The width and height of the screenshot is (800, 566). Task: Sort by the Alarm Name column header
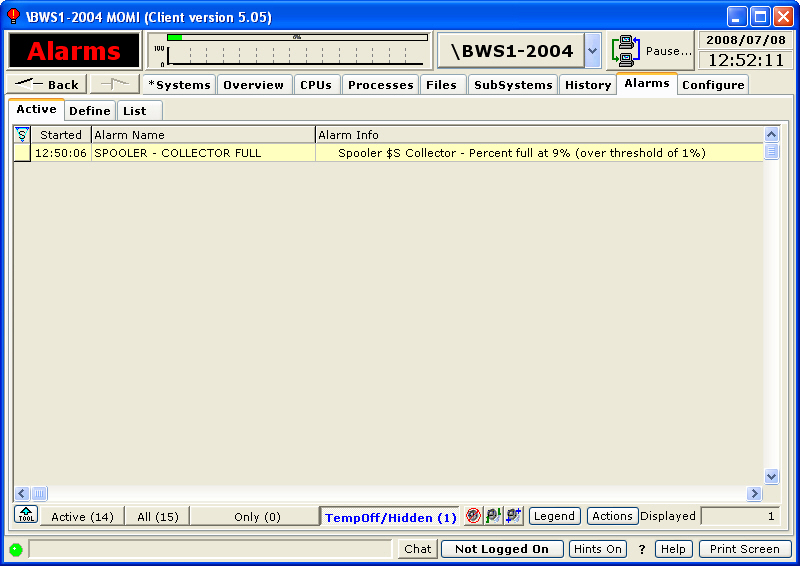click(203, 135)
